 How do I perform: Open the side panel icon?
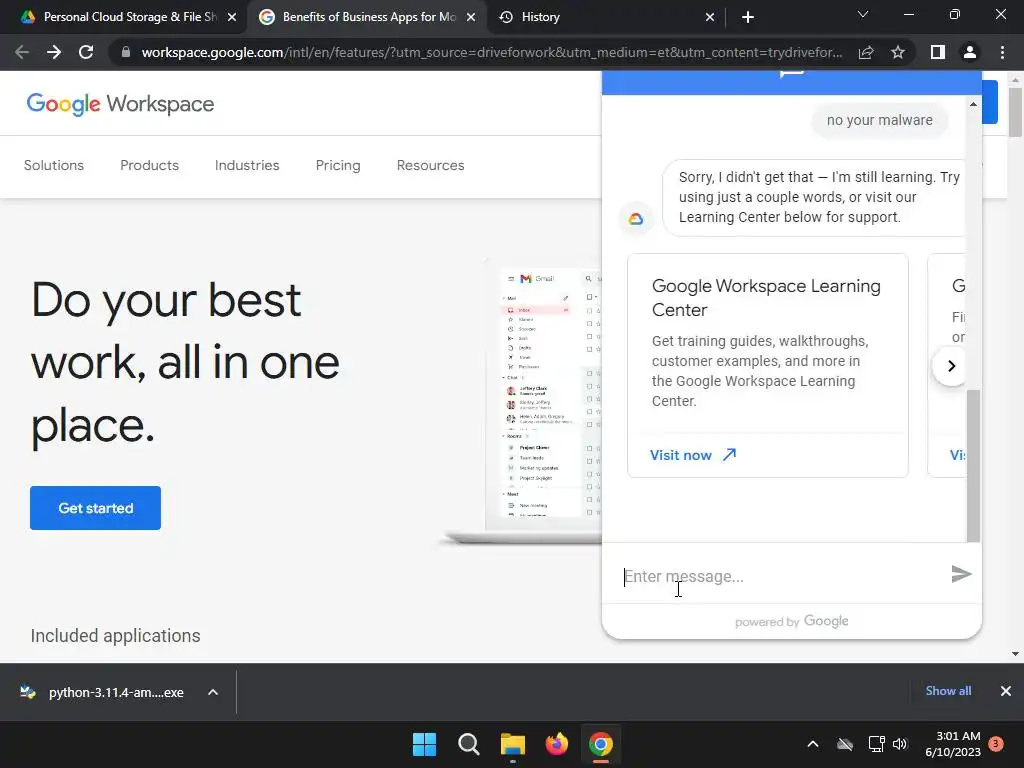coord(938,52)
